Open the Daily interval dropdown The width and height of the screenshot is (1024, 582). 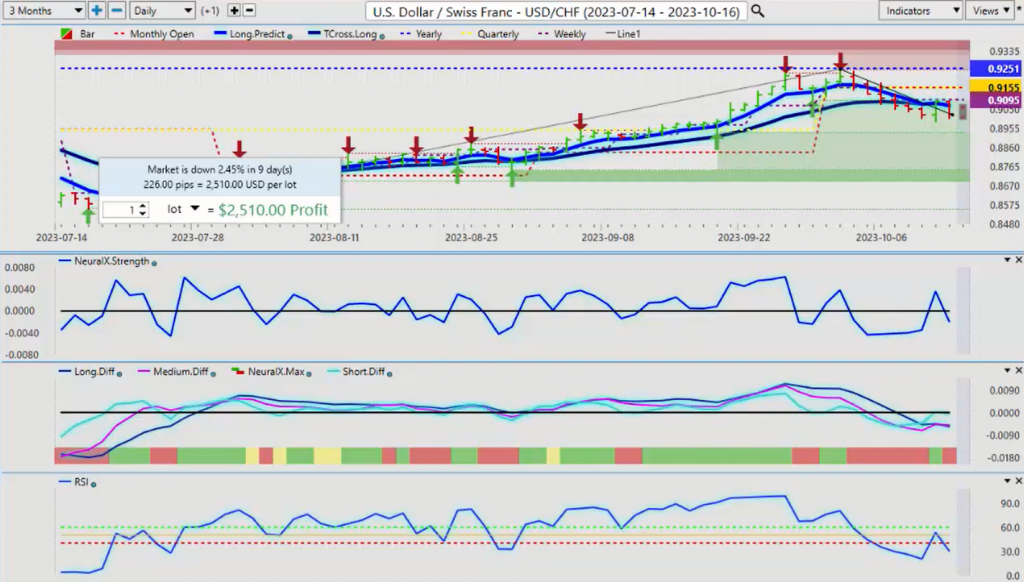click(161, 10)
